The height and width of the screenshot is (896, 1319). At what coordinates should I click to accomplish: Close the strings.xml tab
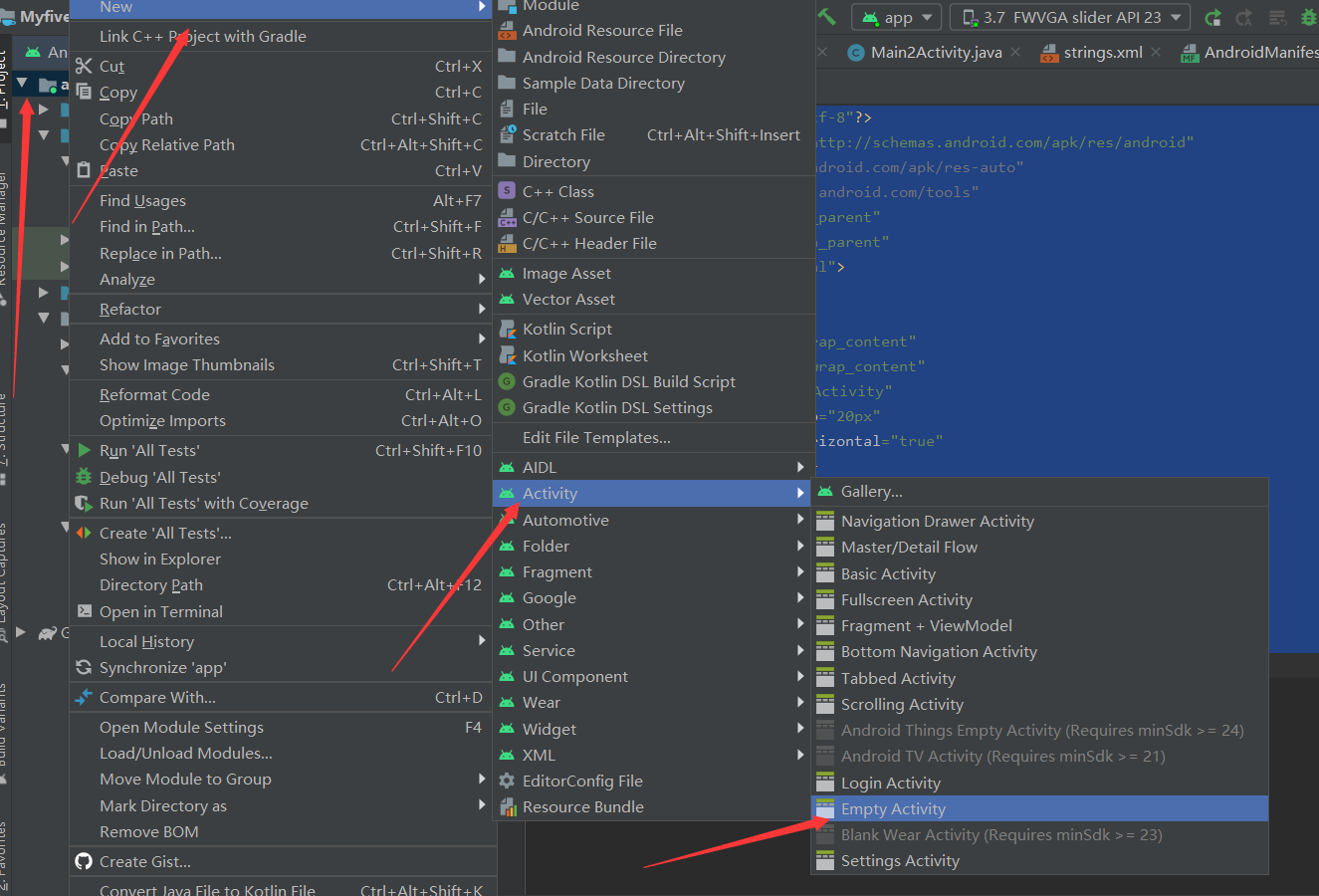(x=1155, y=52)
